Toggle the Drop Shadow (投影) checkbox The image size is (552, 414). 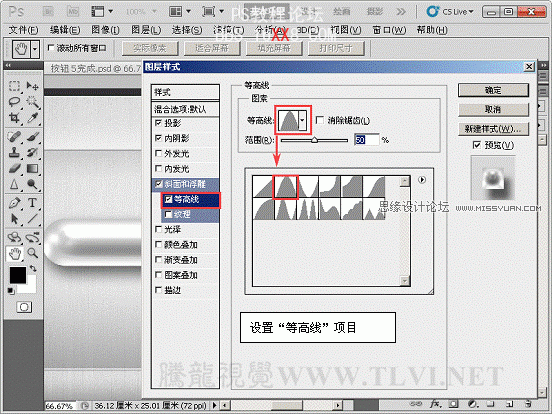click(x=158, y=123)
